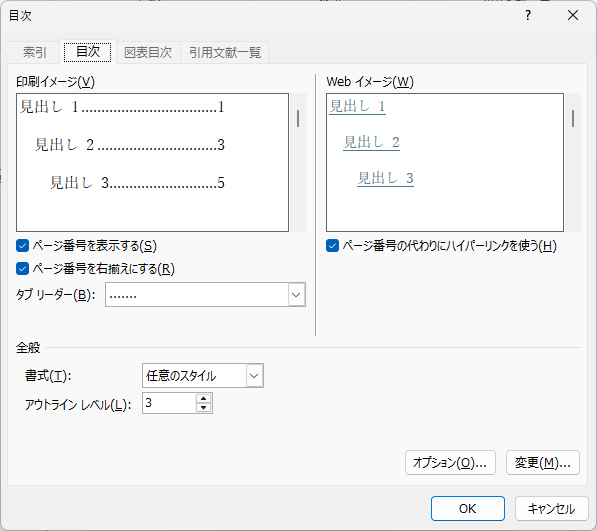Viewport: 597px width, 531px height.
Task: Open the 引用文献一覧 tab
Action: pos(225,52)
